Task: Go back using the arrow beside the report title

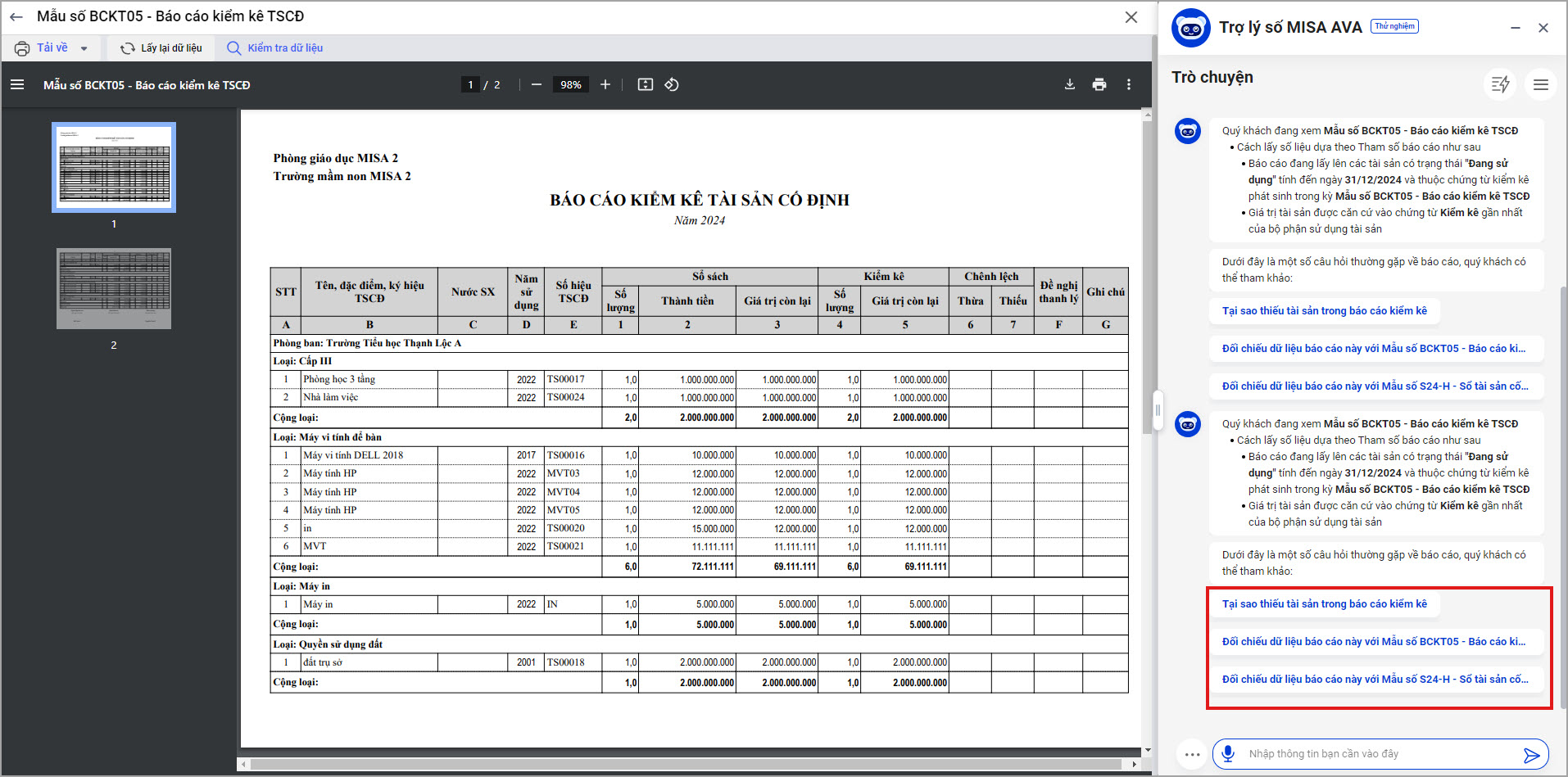Action: tap(16, 16)
